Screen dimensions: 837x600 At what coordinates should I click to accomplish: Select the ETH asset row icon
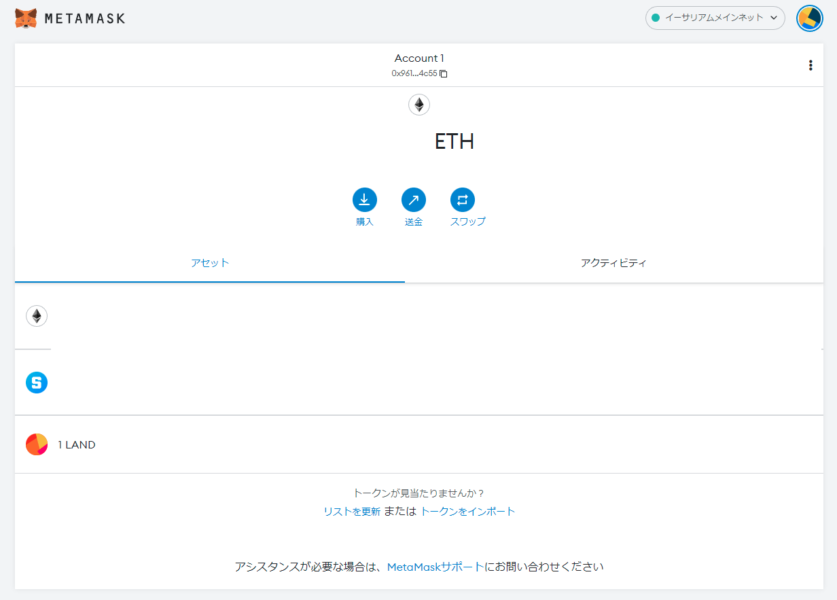coord(37,316)
